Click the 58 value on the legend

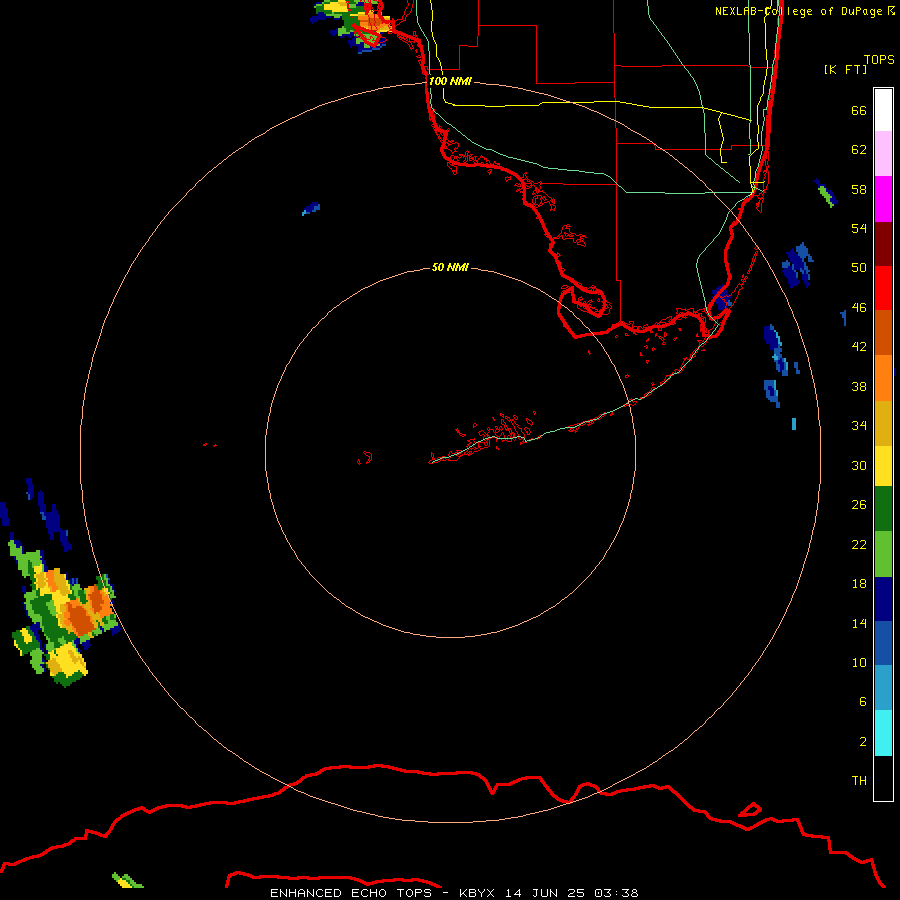(x=859, y=189)
